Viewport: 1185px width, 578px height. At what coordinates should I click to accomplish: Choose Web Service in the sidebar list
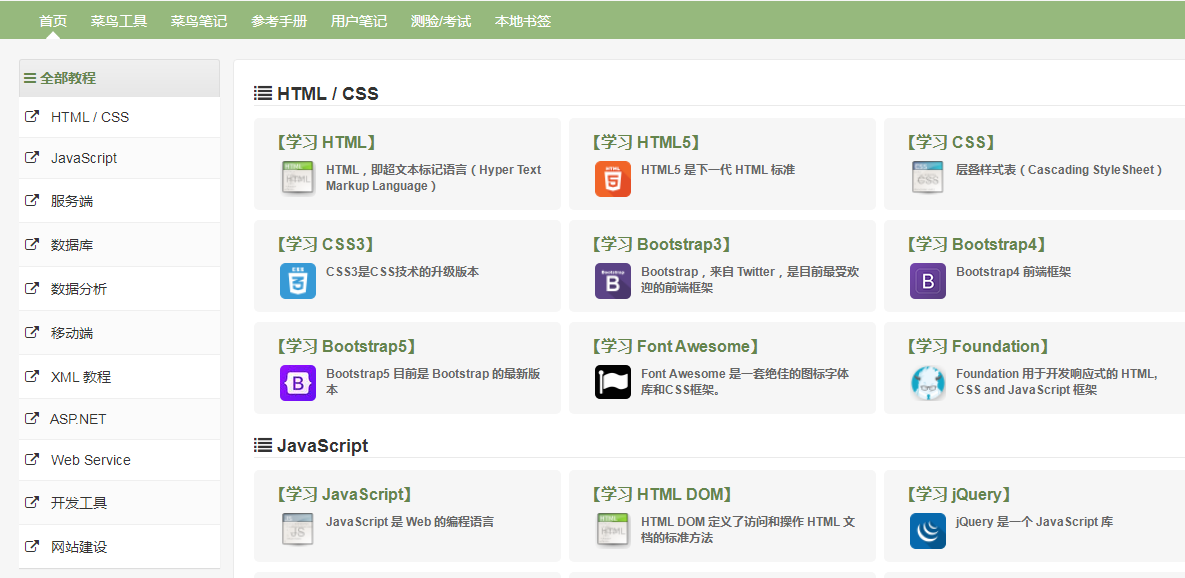point(91,460)
